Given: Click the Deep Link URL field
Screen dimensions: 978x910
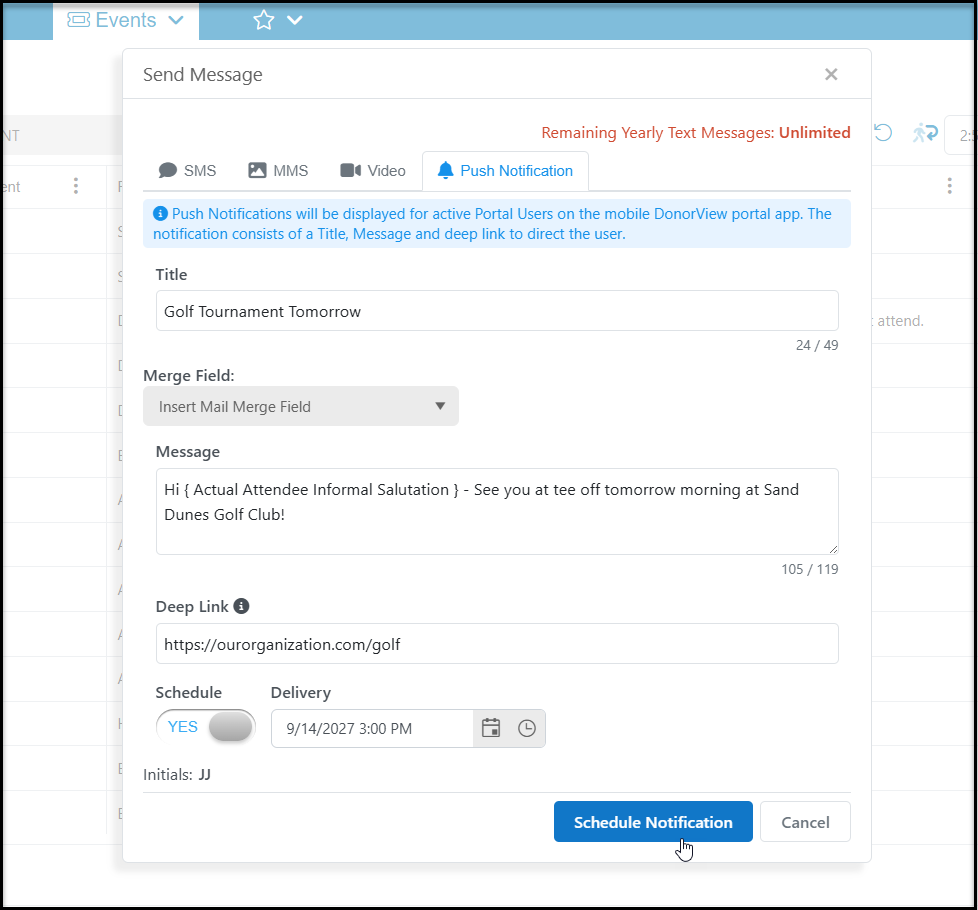Looking at the screenshot, I should (x=497, y=644).
